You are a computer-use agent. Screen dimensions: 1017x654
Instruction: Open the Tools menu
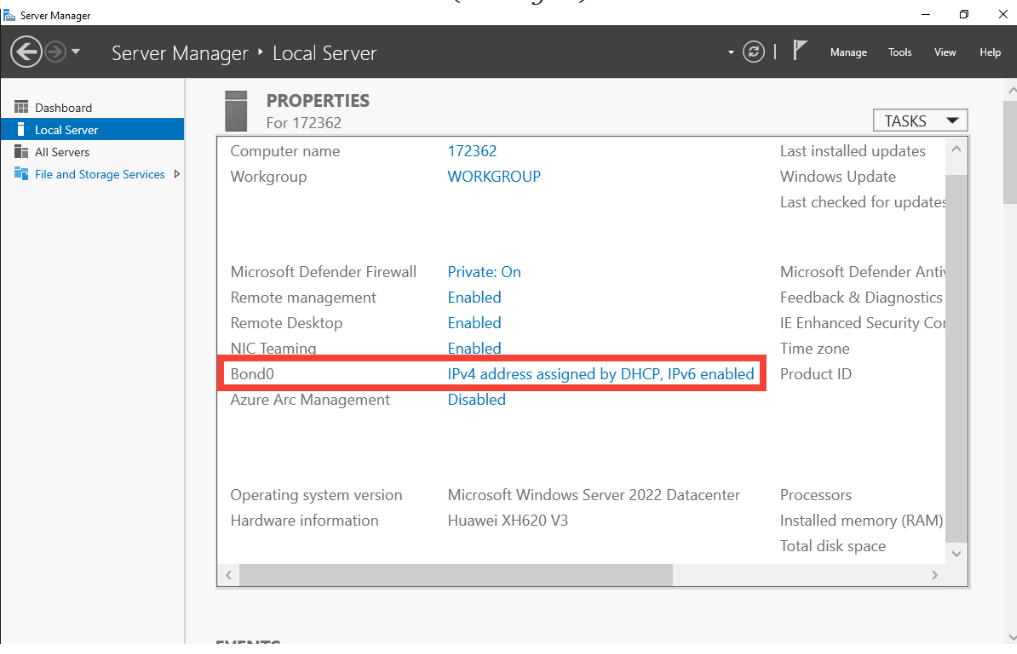coord(900,52)
